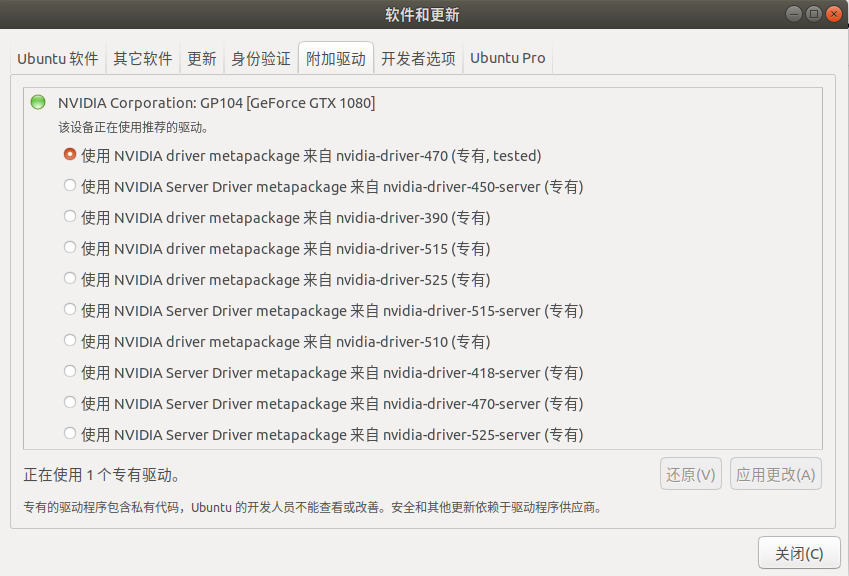The height and width of the screenshot is (576, 849).
Task: Maximize the 软件和更新 window
Action: [814, 14]
